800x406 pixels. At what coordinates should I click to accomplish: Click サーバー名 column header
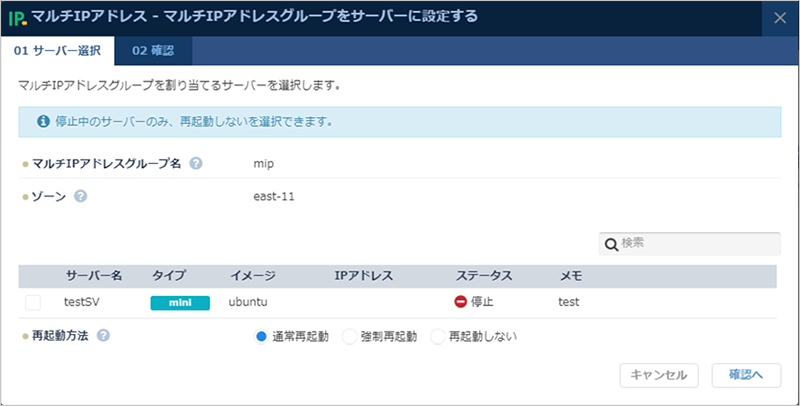point(94,276)
